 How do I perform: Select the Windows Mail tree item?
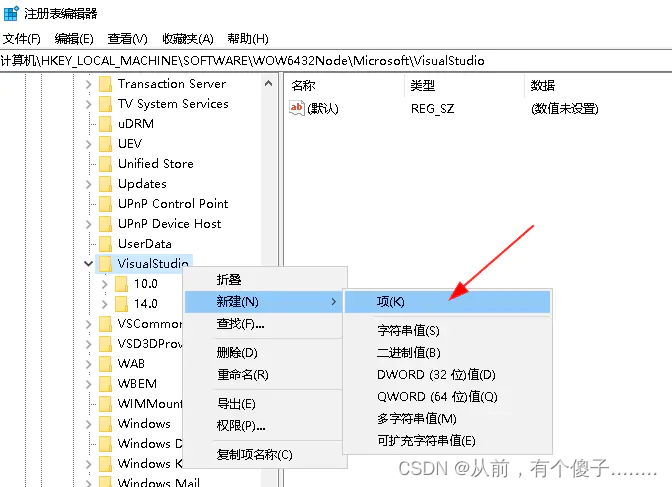tap(158, 482)
